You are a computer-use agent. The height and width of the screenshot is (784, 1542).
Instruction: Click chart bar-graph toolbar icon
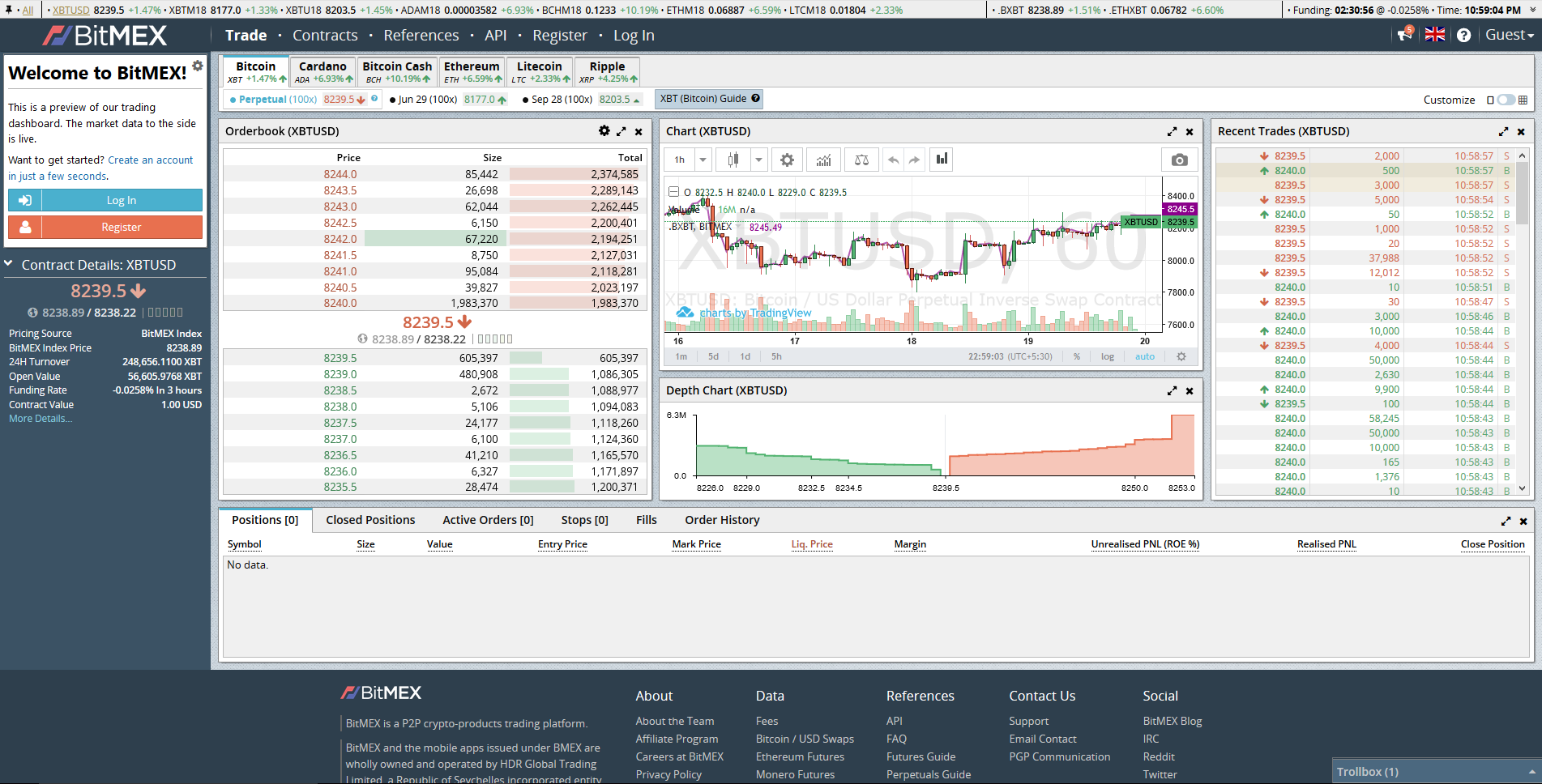pyautogui.click(x=942, y=159)
